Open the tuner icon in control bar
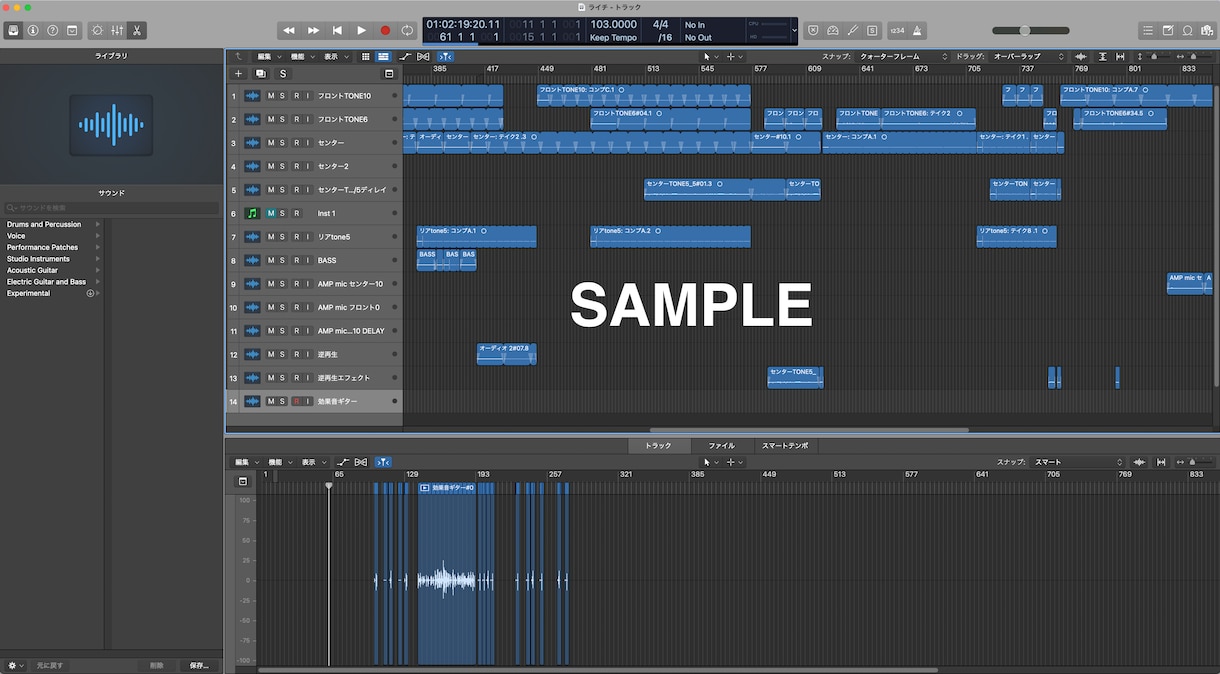Screen dimensions: 1220x674 point(852,30)
